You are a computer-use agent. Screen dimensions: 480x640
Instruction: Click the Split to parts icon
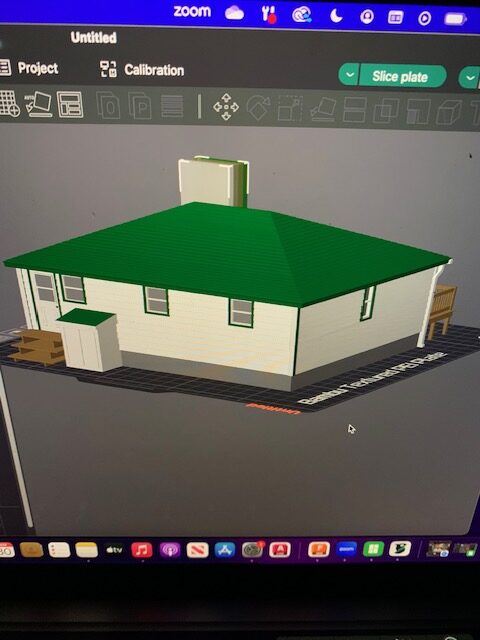tap(140, 106)
